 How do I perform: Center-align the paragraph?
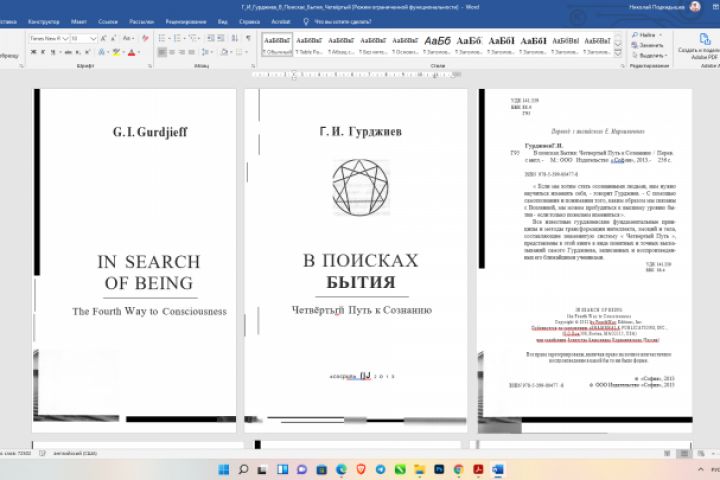click(x=172, y=52)
